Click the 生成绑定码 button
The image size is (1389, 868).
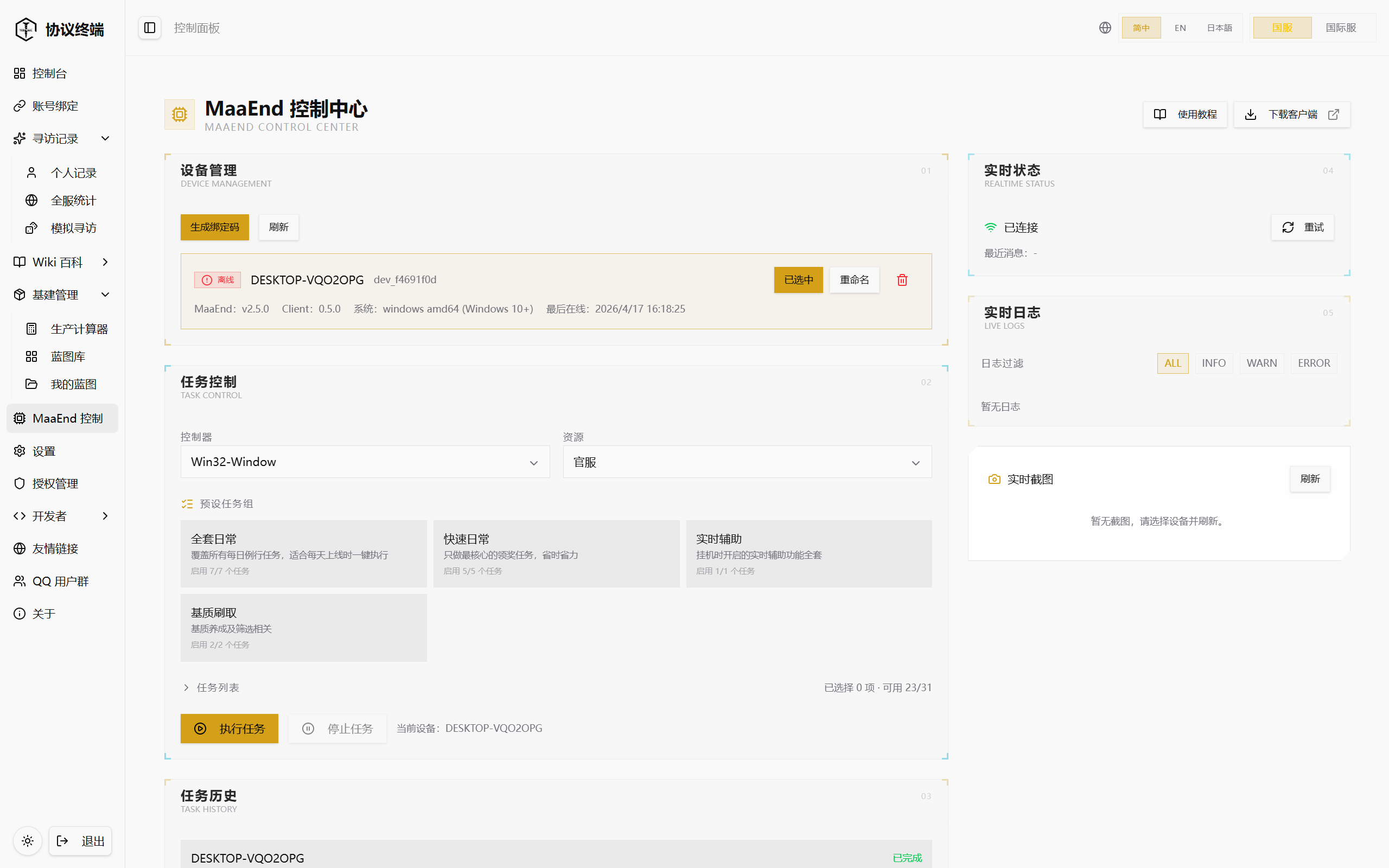point(215,227)
